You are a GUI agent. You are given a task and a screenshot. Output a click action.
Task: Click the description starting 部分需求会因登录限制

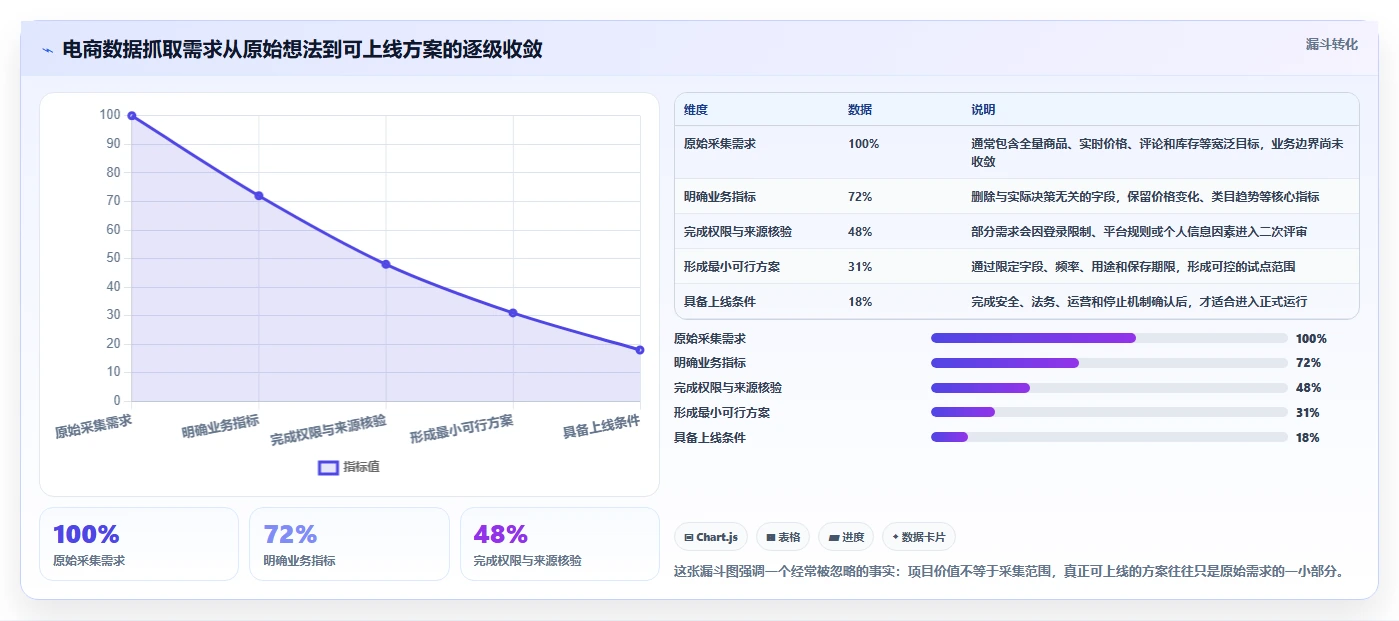click(1139, 232)
